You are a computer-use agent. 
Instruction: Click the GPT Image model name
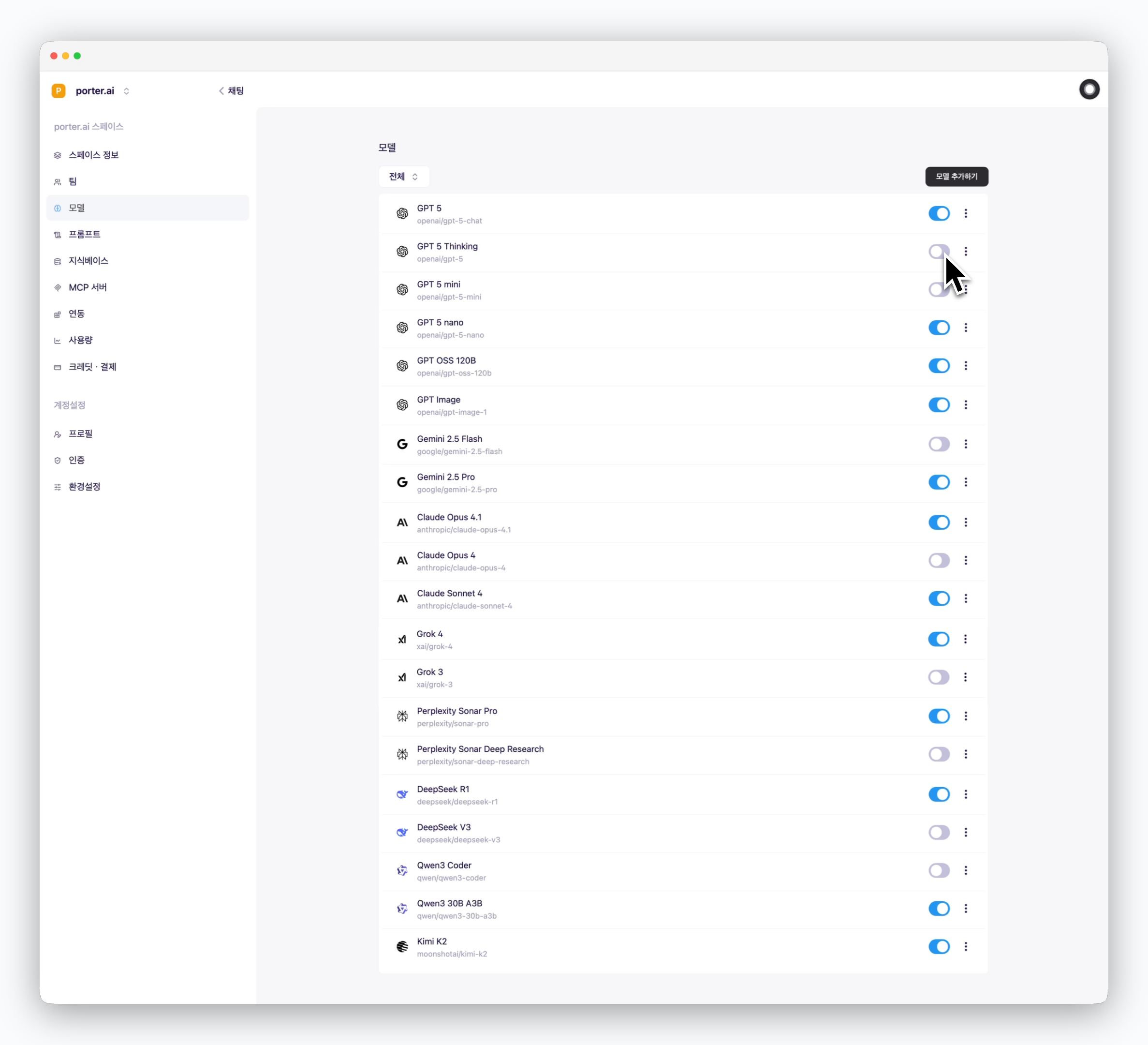439,400
